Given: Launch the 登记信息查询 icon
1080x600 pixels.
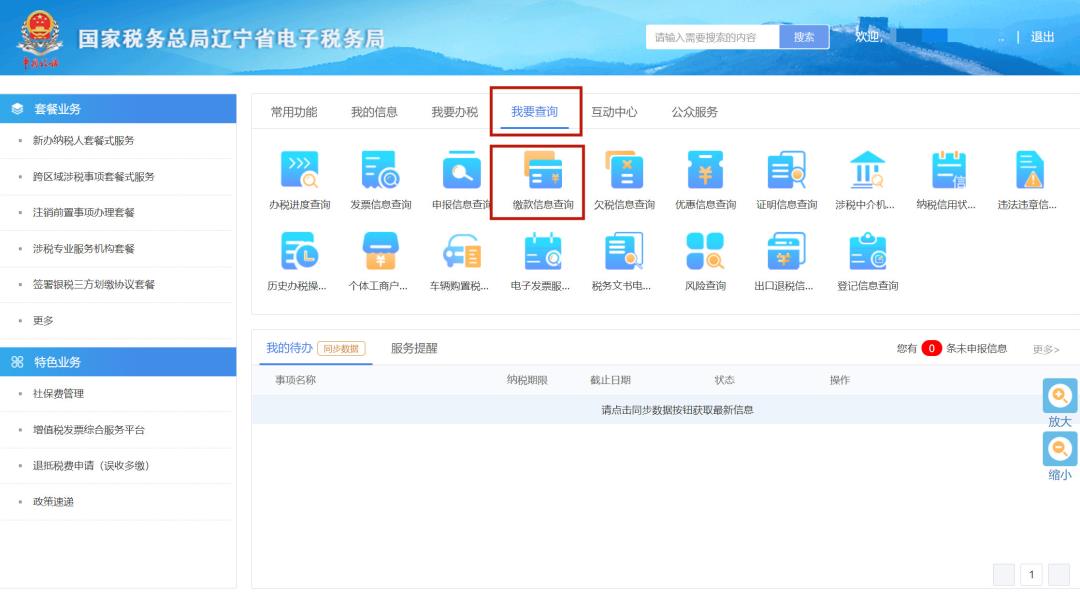Looking at the screenshot, I should [x=867, y=252].
